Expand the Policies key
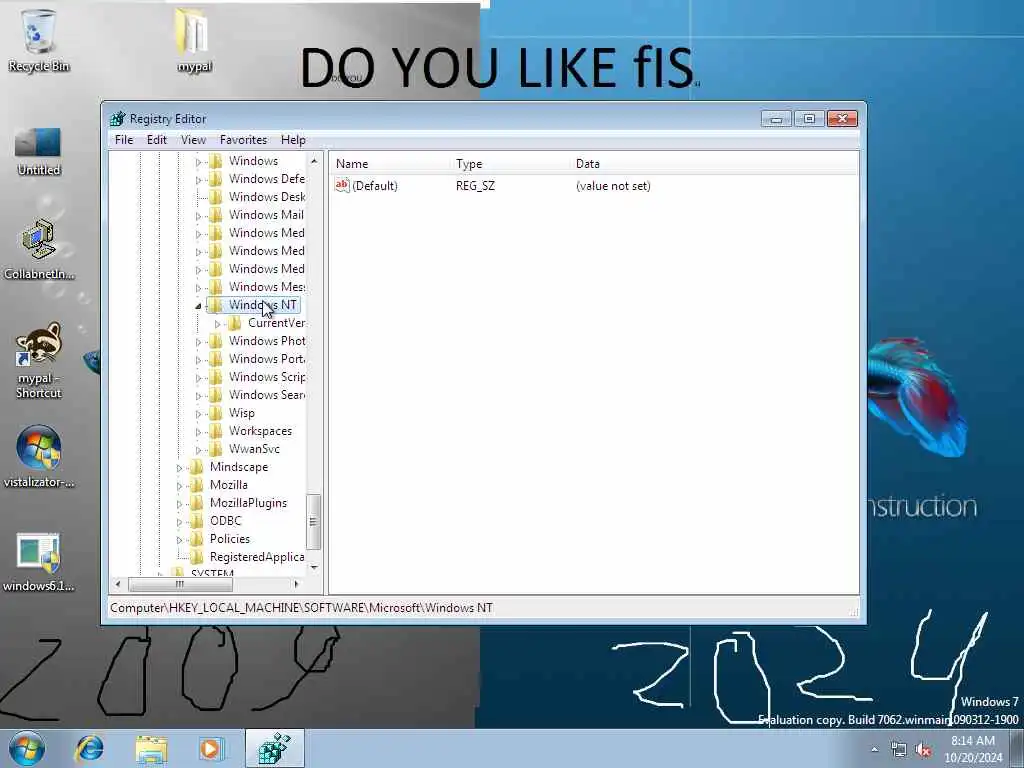Viewport: 1024px width, 768px height. tap(179, 540)
